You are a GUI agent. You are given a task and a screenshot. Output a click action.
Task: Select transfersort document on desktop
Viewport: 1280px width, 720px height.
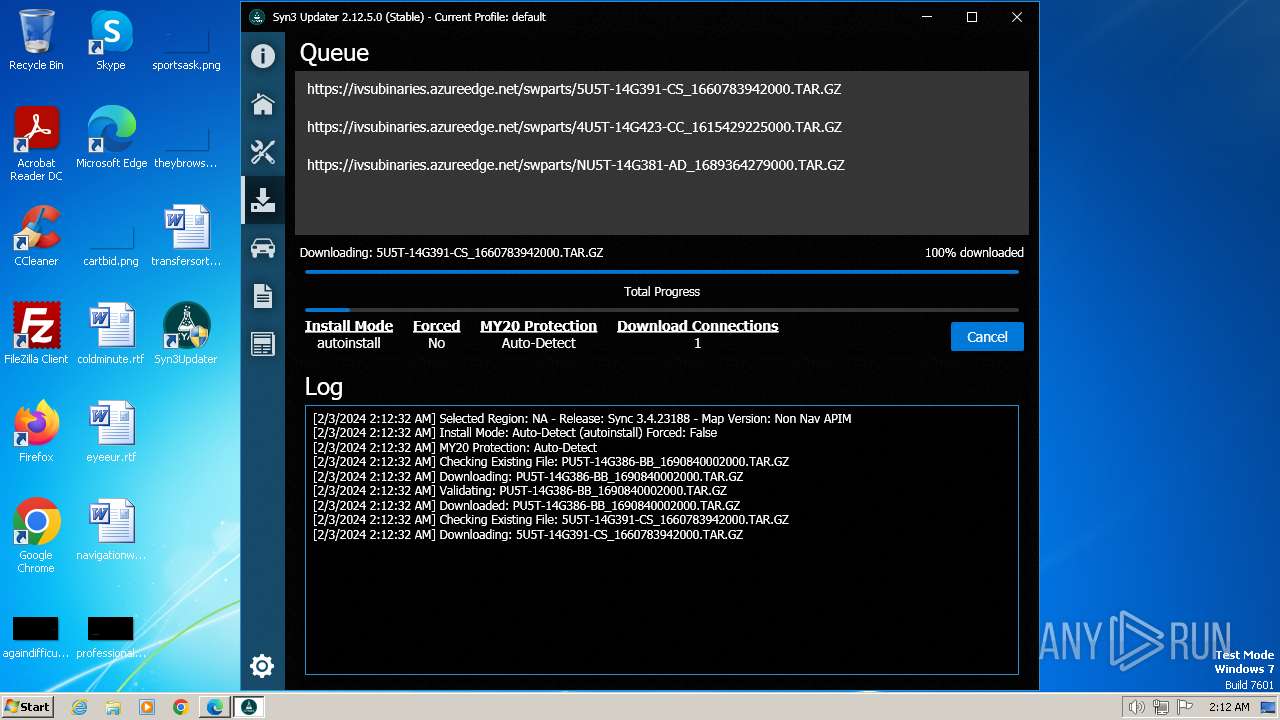[x=186, y=237]
